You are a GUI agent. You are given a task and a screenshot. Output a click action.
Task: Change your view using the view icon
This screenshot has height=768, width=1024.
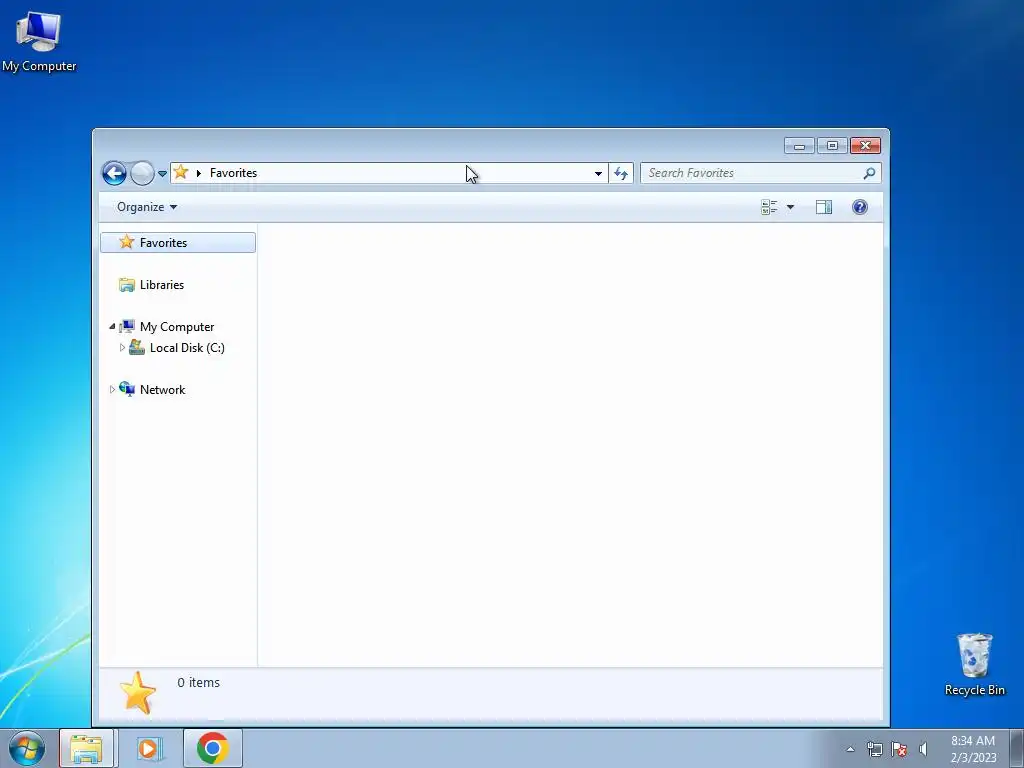[769, 207]
